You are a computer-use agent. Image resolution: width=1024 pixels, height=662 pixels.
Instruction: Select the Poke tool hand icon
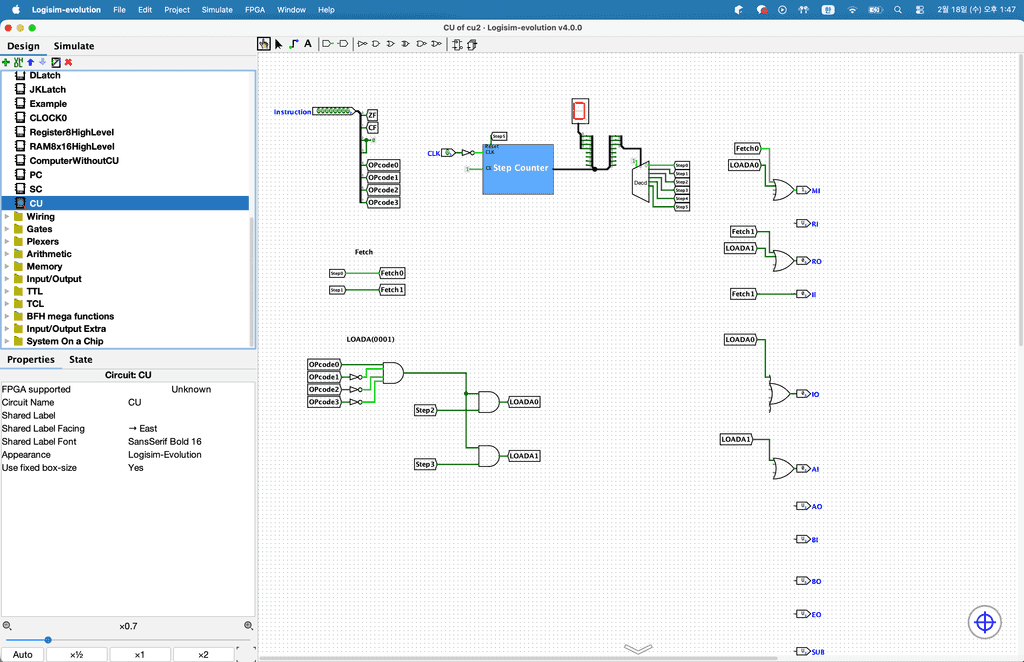(x=264, y=44)
